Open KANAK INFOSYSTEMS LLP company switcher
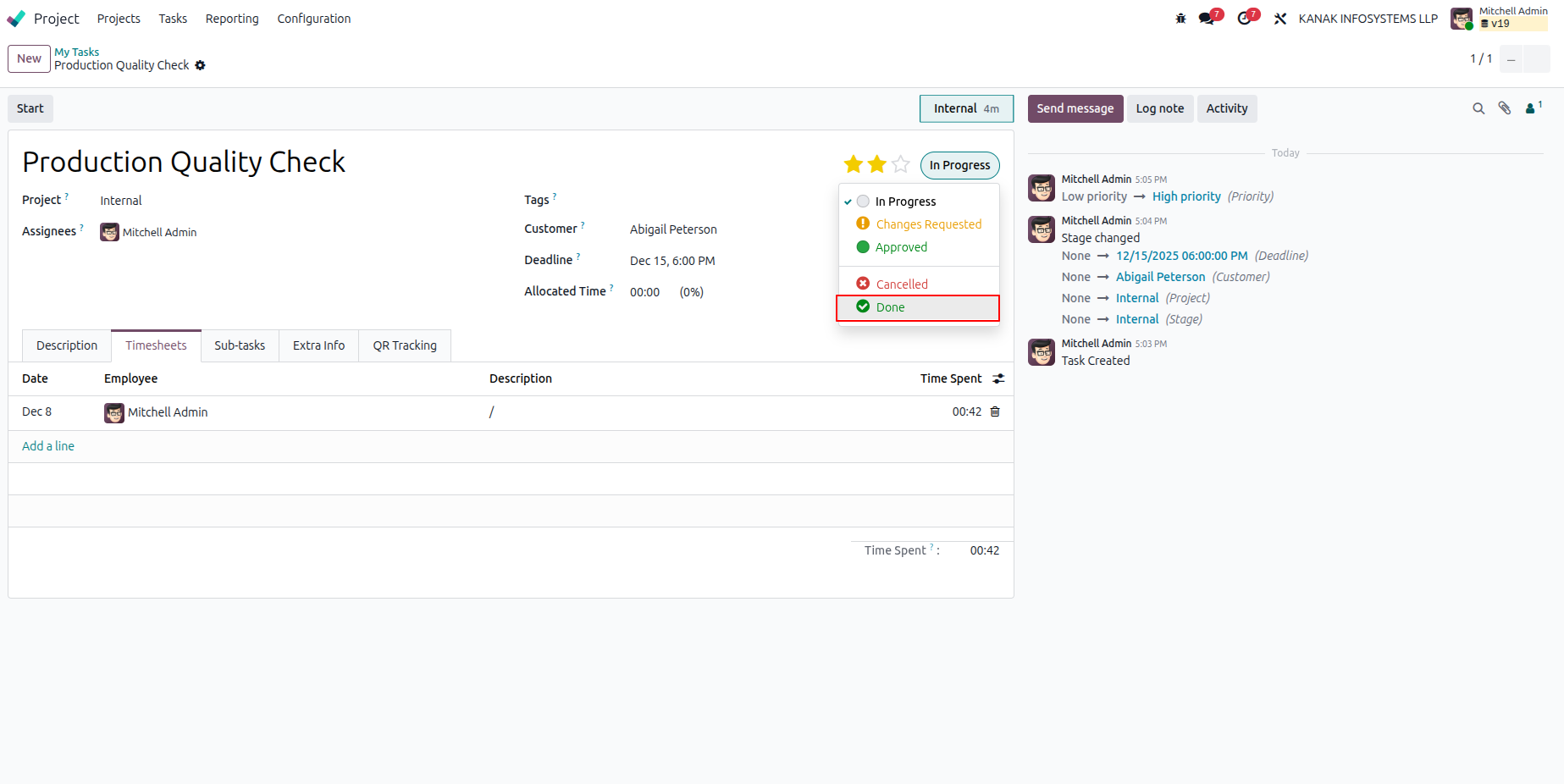Viewport: 1564px width, 784px height. coord(1368,19)
